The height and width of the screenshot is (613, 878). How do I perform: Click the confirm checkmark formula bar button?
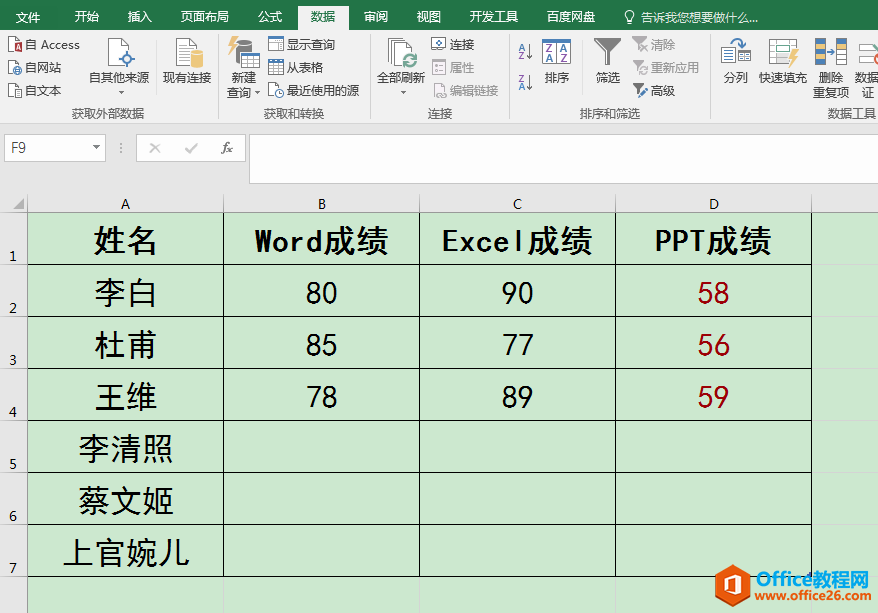[x=191, y=148]
